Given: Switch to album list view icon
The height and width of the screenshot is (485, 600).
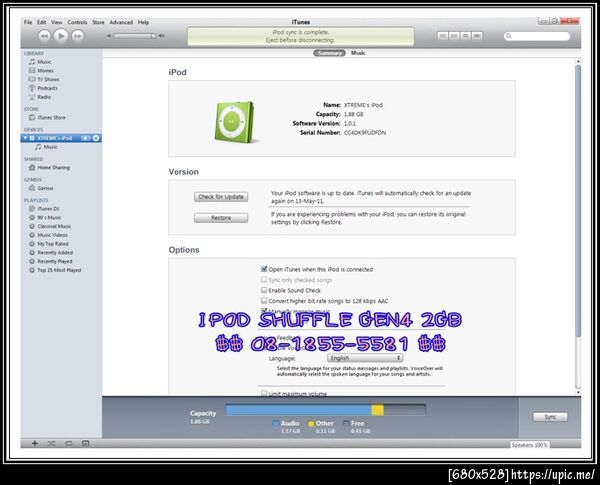Looking at the screenshot, I should (454, 36).
